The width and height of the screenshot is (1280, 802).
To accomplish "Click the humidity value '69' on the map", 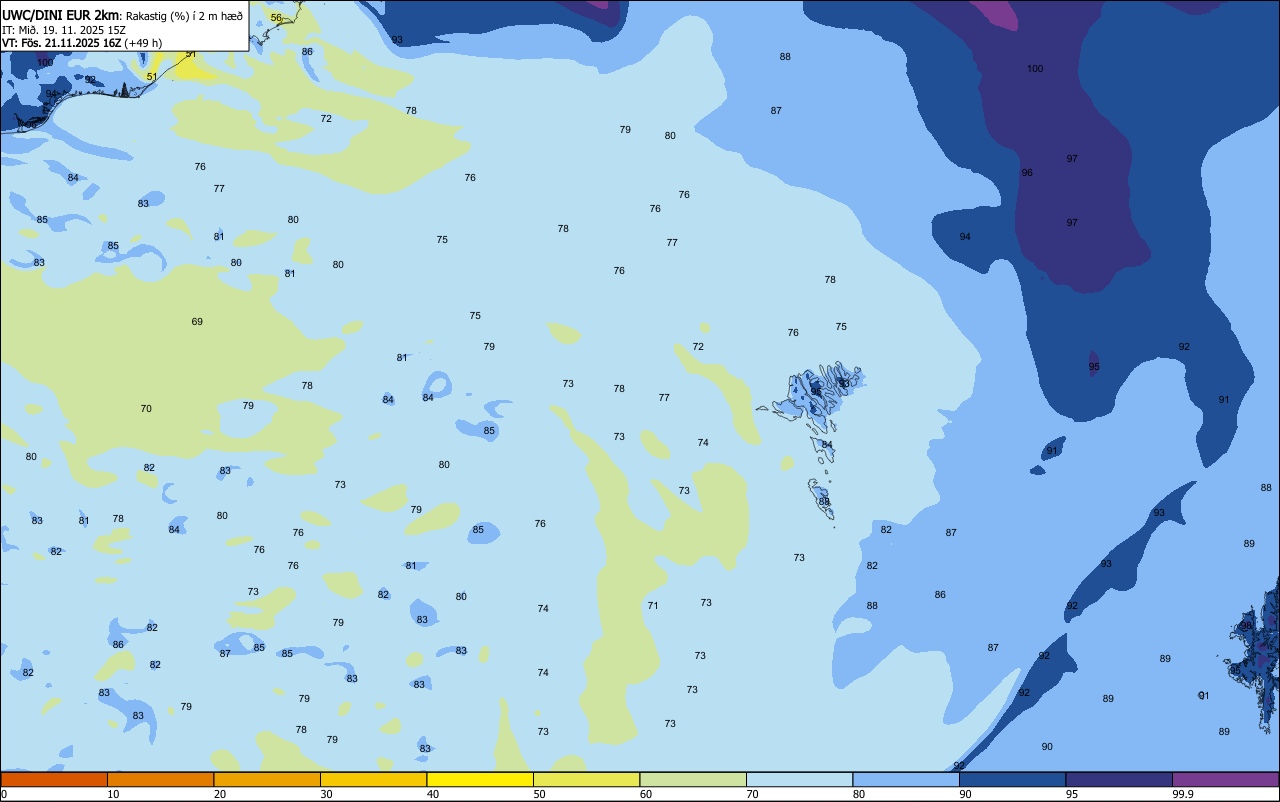I will (x=197, y=321).
